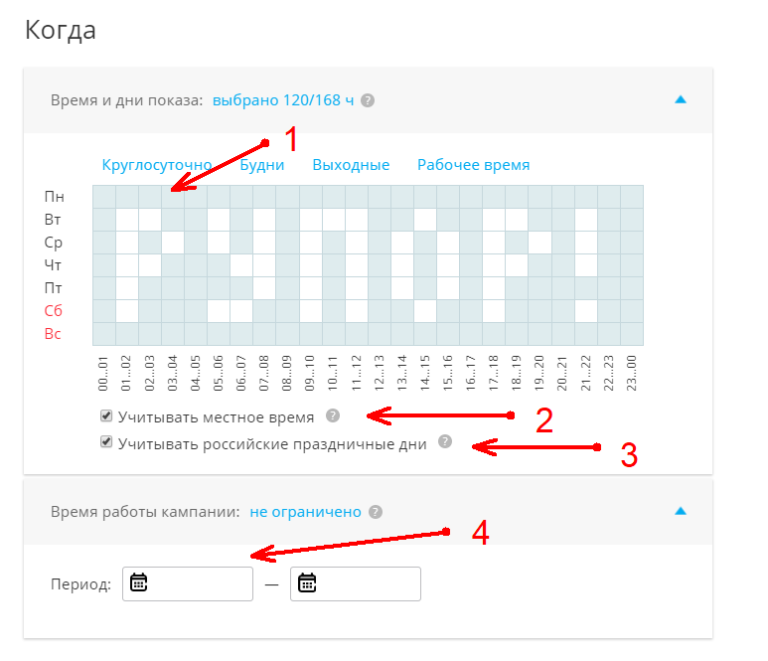Click the 'не ограничено' link
The width and height of the screenshot is (768, 661).
(x=306, y=512)
